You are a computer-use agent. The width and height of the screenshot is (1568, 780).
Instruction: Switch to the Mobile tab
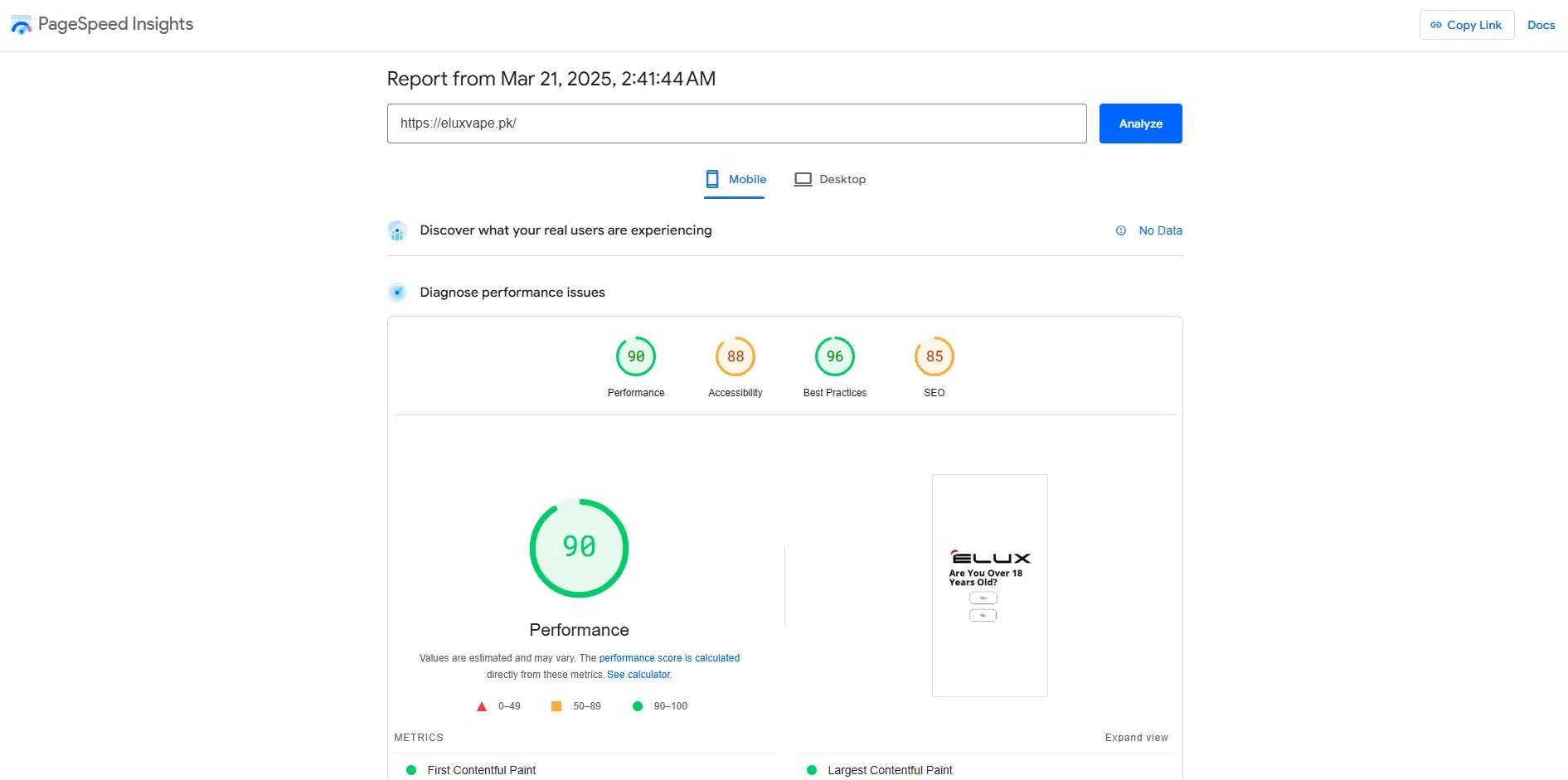point(735,179)
